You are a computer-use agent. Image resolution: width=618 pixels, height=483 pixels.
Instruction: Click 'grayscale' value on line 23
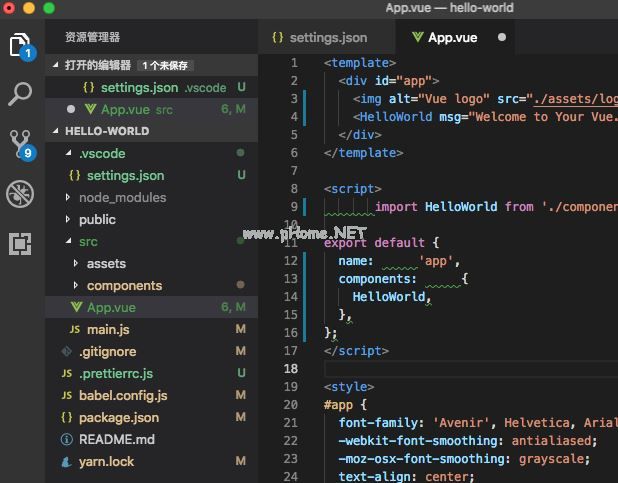point(551,459)
